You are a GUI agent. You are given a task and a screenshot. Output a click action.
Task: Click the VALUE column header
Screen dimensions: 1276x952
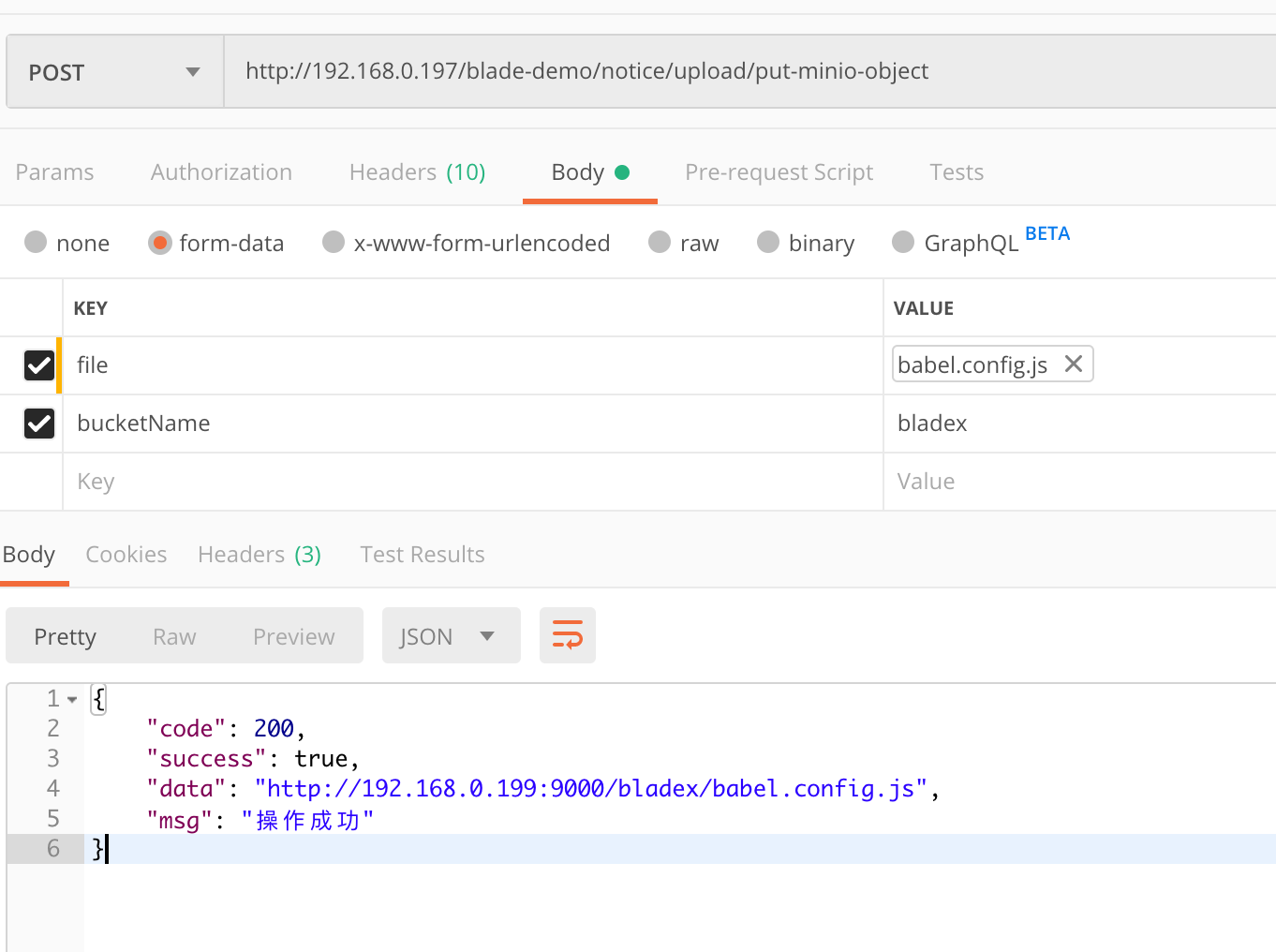(x=924, y=308)
